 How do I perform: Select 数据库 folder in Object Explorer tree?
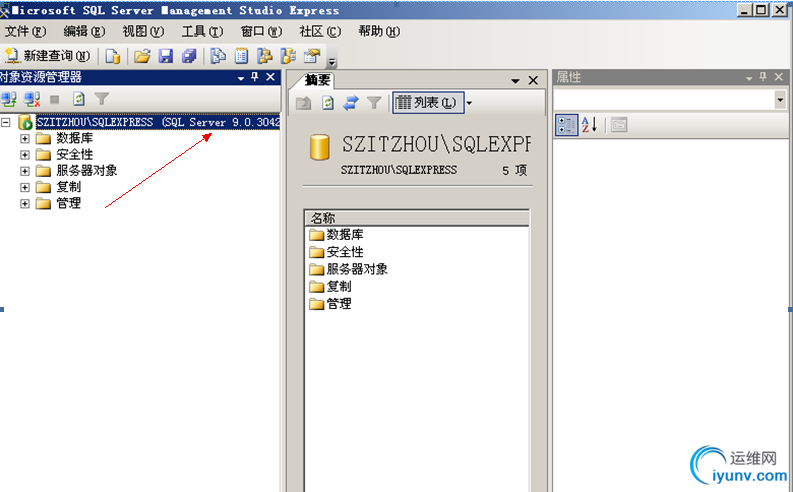click(x=74, y=138)
